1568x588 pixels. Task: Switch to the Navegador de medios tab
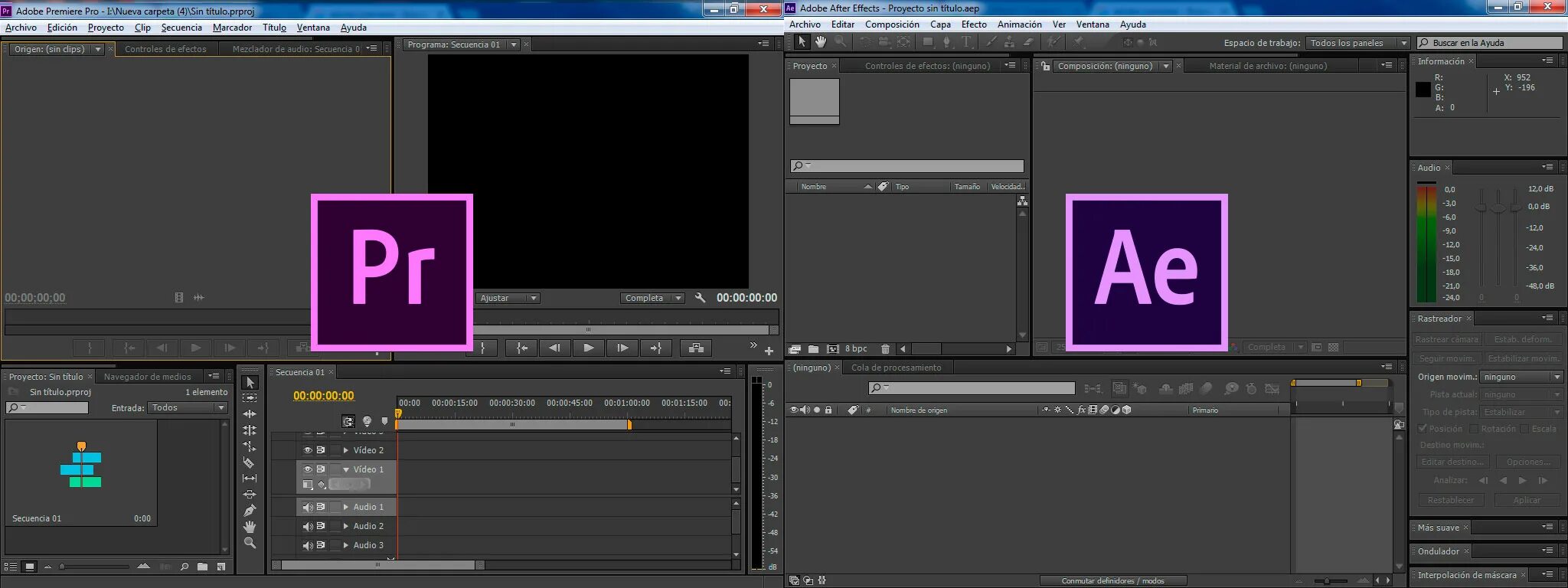pyautogui.click(x=148, y=377)
